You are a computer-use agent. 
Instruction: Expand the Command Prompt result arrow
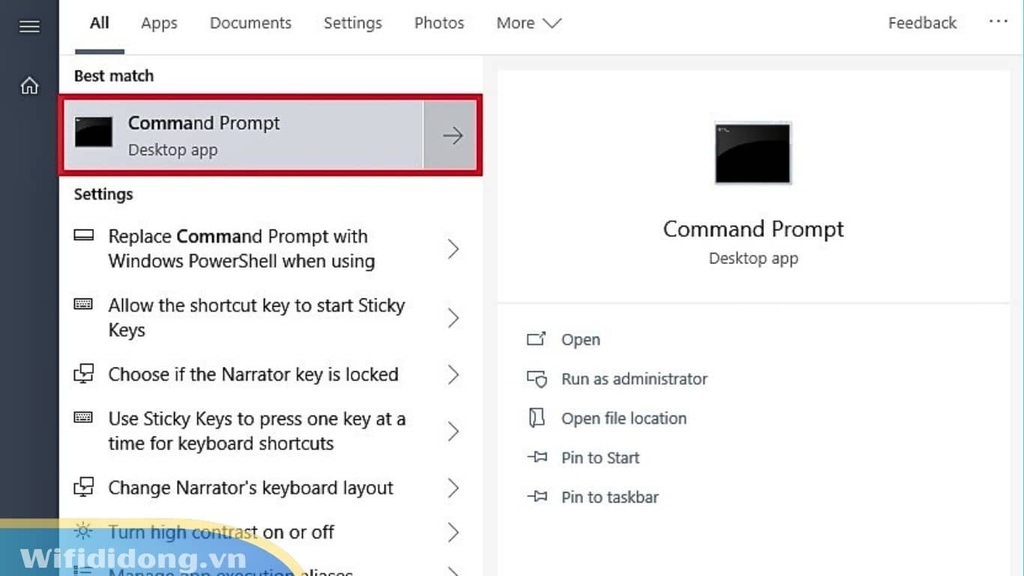(452, 135)
